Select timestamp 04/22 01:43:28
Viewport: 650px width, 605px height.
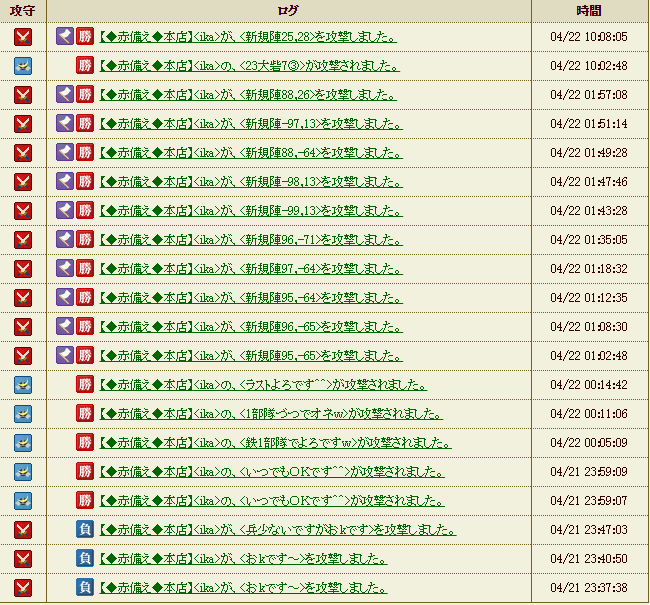pos(589,211)
